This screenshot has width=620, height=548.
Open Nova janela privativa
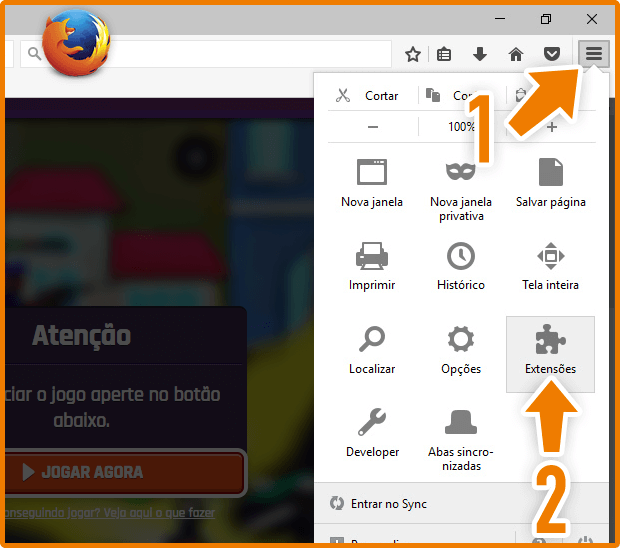(x=461, y=191)
